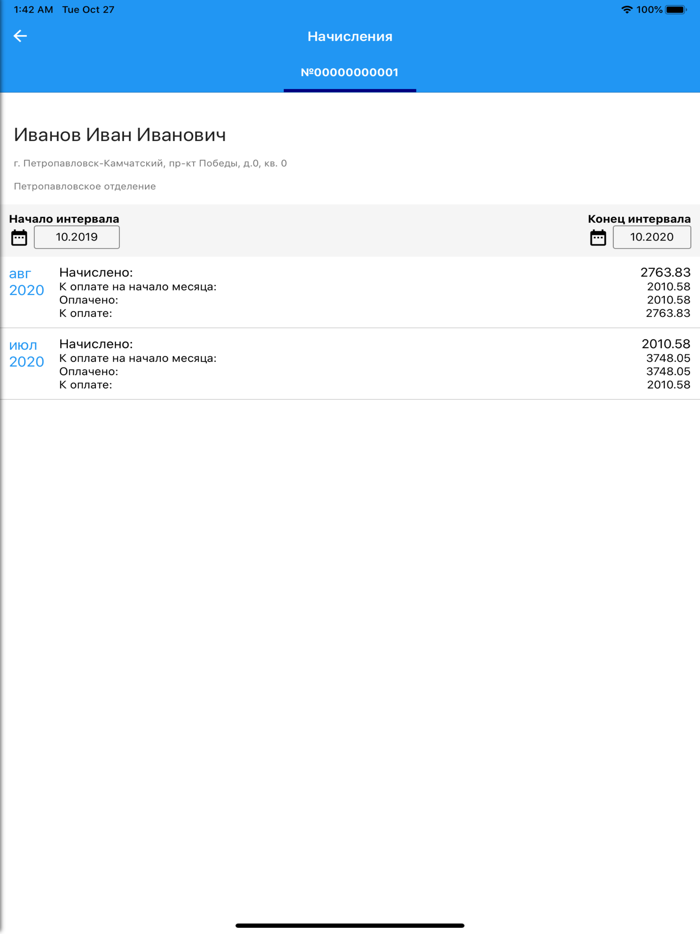The image size is (700, 934).
Task: Tap the July accrued amount 2010.58
Action: point(665,344)
